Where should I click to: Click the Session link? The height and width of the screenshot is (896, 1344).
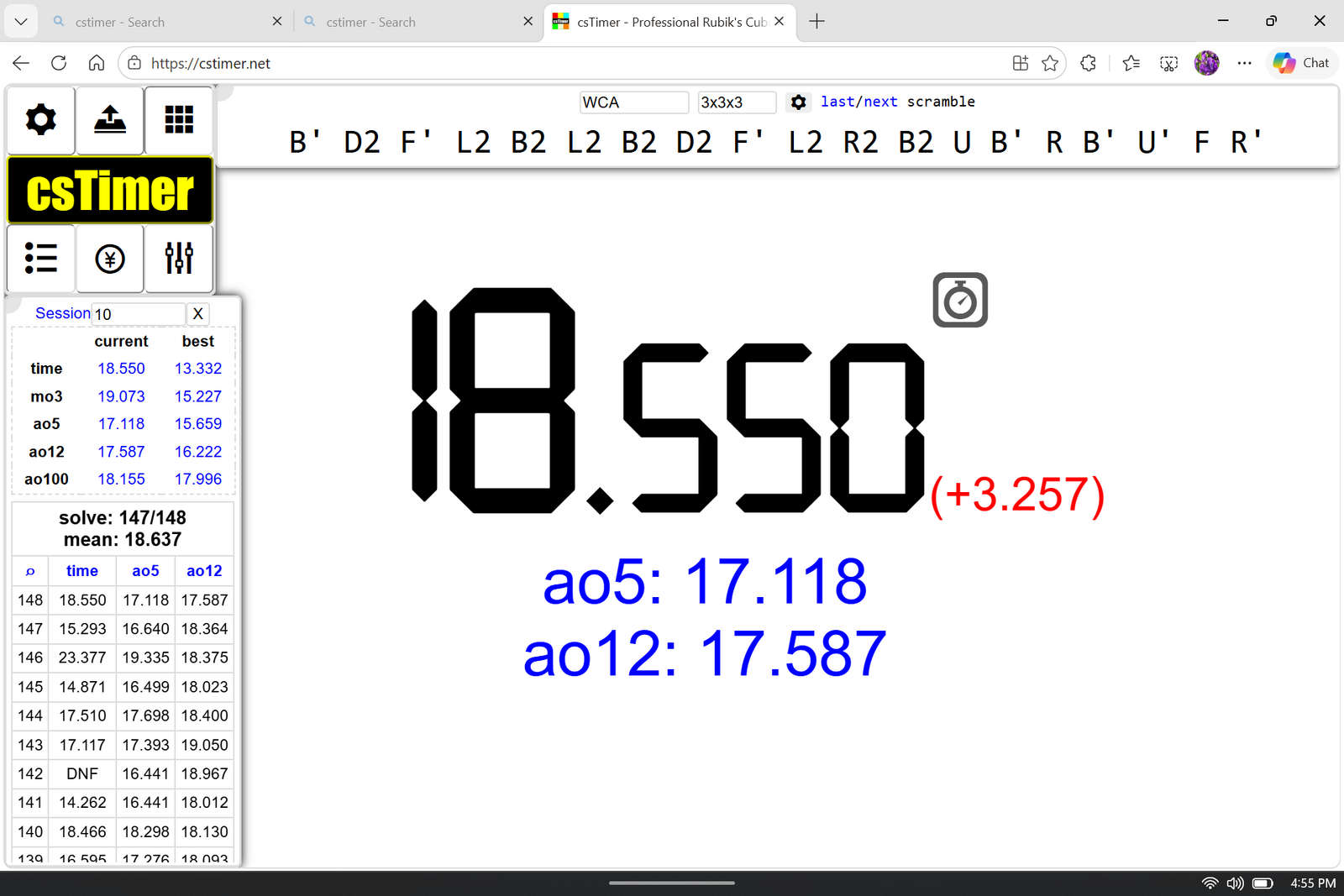[63, 313]
